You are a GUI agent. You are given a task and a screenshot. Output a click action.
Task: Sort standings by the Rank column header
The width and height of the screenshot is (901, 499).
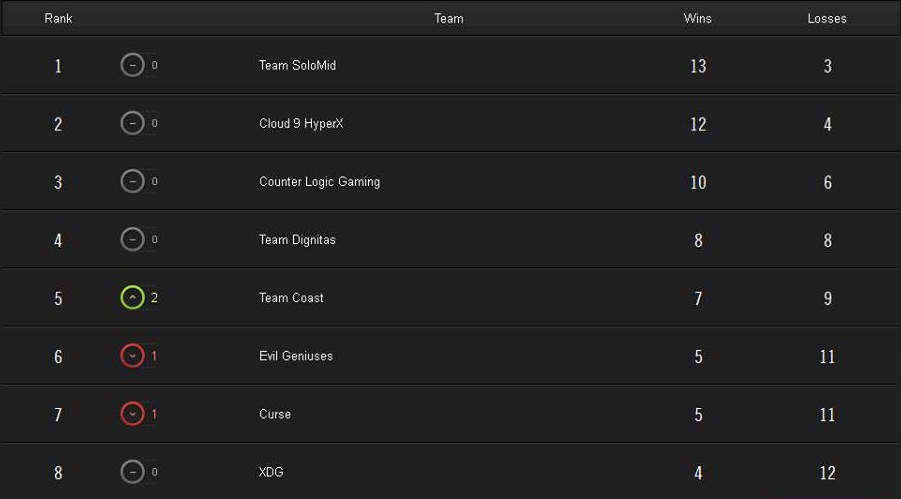point(58,18)
